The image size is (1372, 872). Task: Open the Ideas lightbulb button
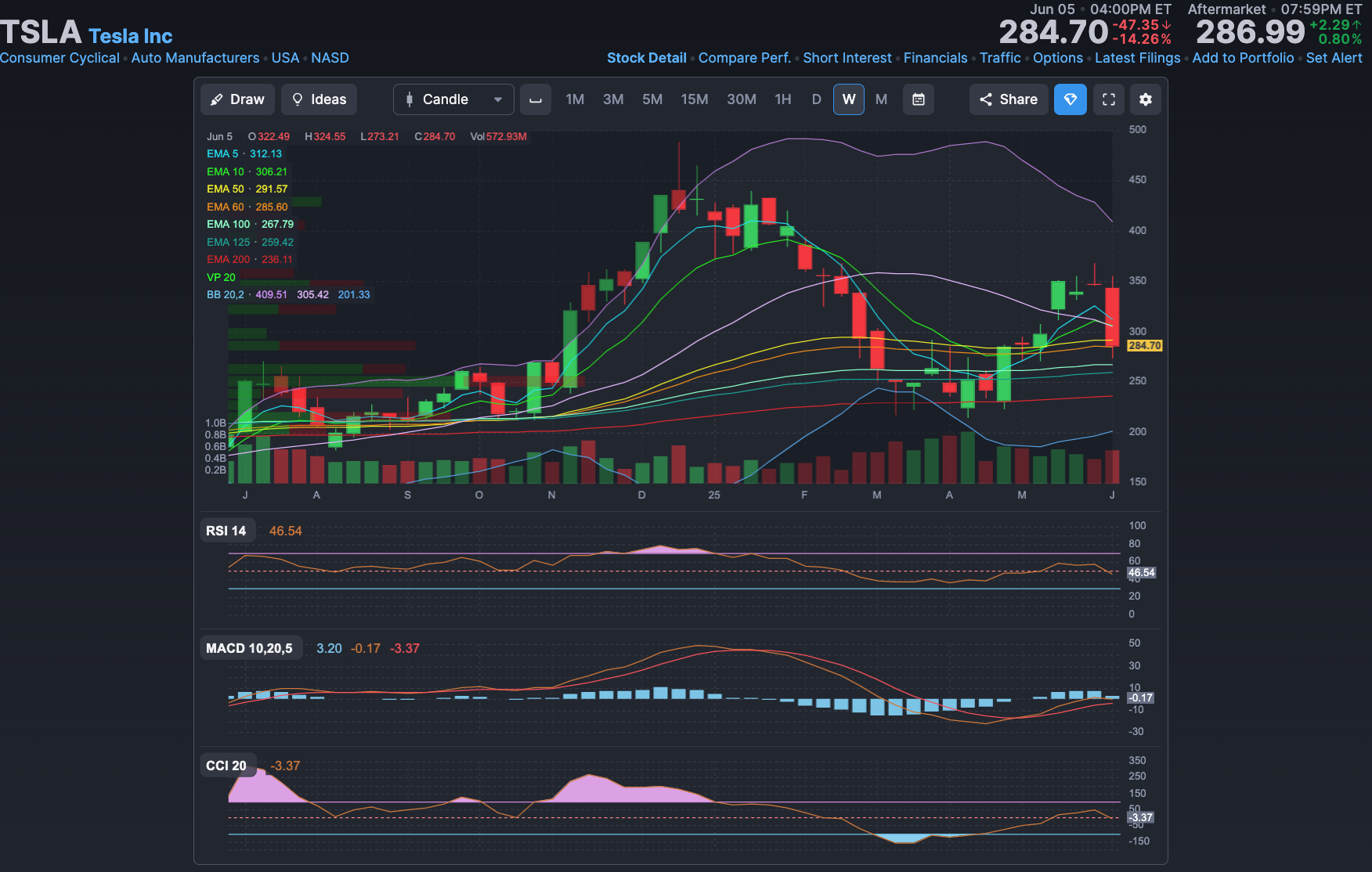[x=319, y=99]
